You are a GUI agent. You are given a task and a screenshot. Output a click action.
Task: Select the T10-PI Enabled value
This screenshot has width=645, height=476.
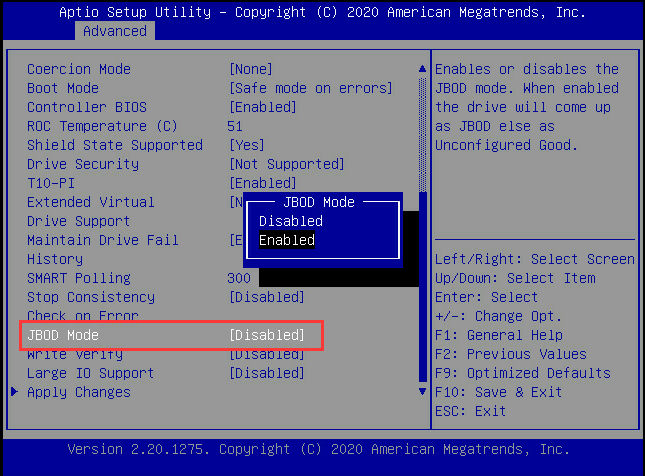[x=263, y=183]
